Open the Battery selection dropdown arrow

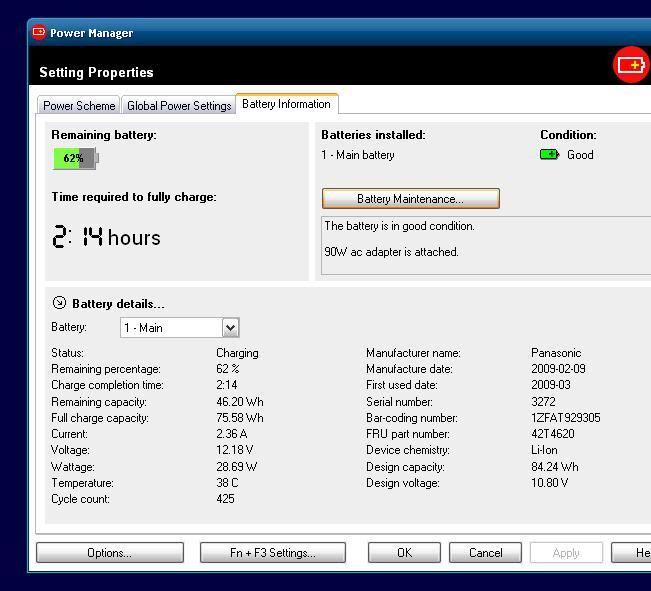click(230, 328)
